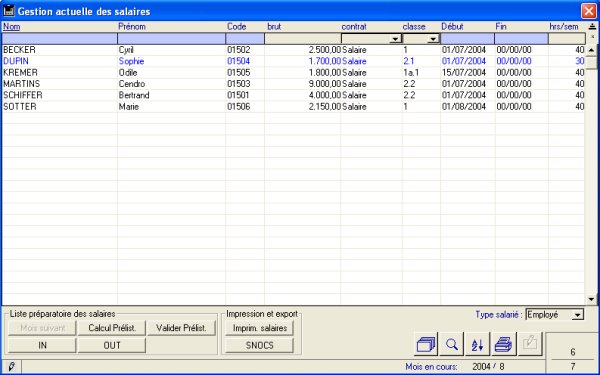Viewport: 600px width, 375px height.
Task: Click the IN button
Action: pos(42,345)
